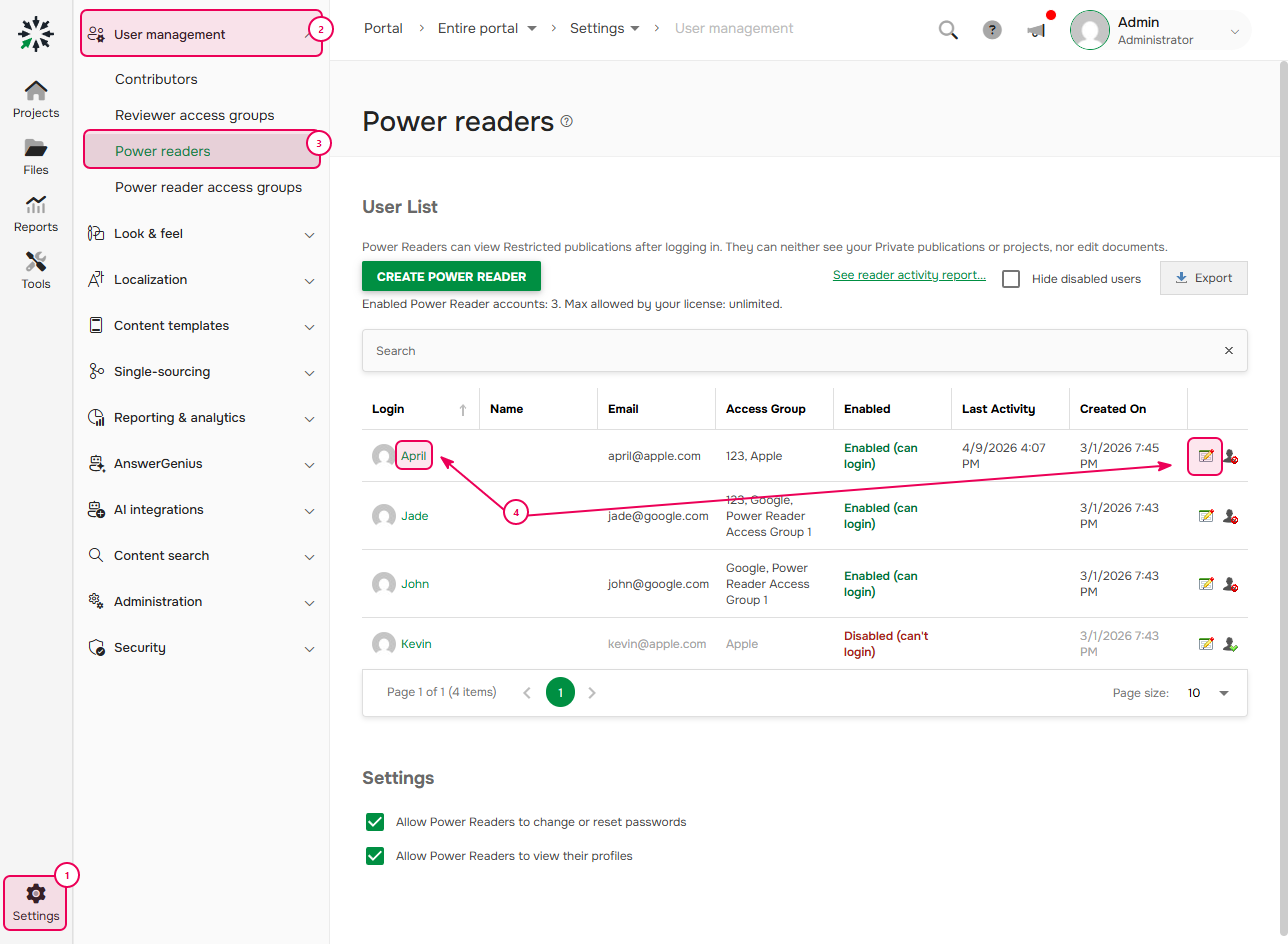This screenshot has width=1288, height=944.
Task: Click John's avatar in user list
Action: [383, 584]
